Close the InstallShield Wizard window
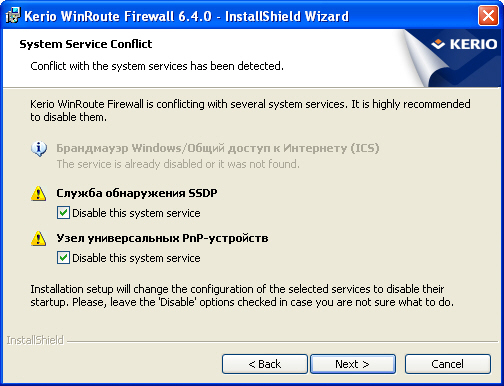Viewport: 504px width, 386px height. coord(488,15)
